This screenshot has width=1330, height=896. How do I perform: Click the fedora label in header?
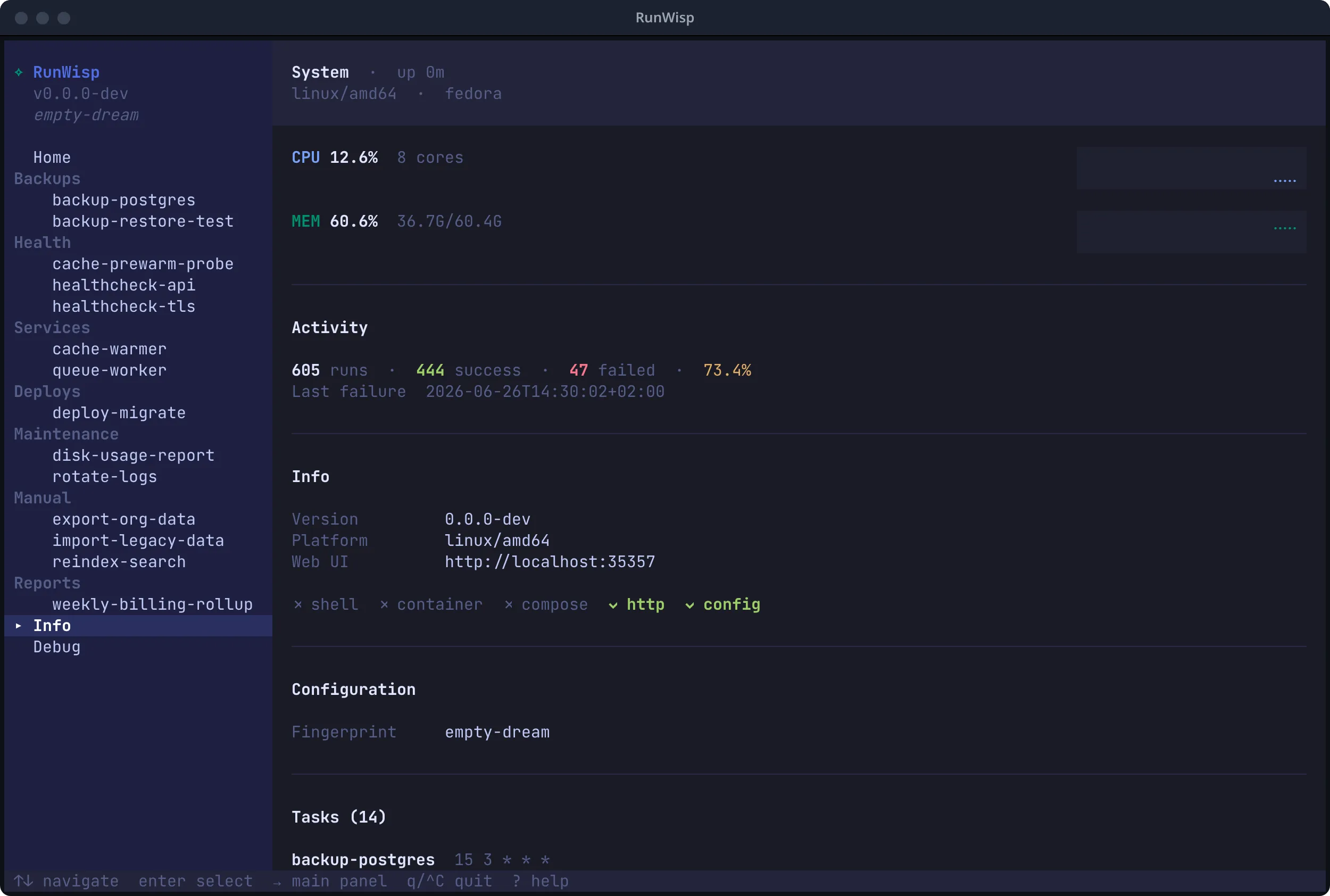click(x=473, y=93)
